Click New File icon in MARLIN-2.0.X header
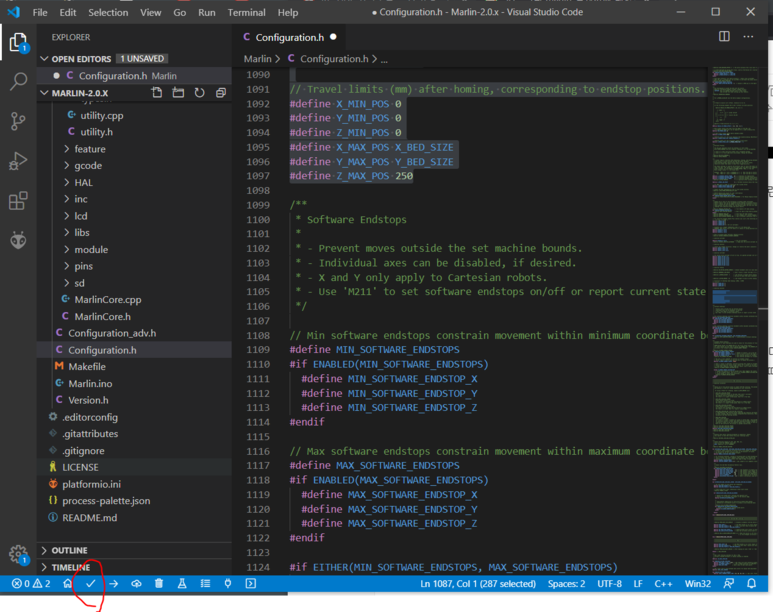The width and height of the screenshot is (773, 612). [x=157, y=93]
